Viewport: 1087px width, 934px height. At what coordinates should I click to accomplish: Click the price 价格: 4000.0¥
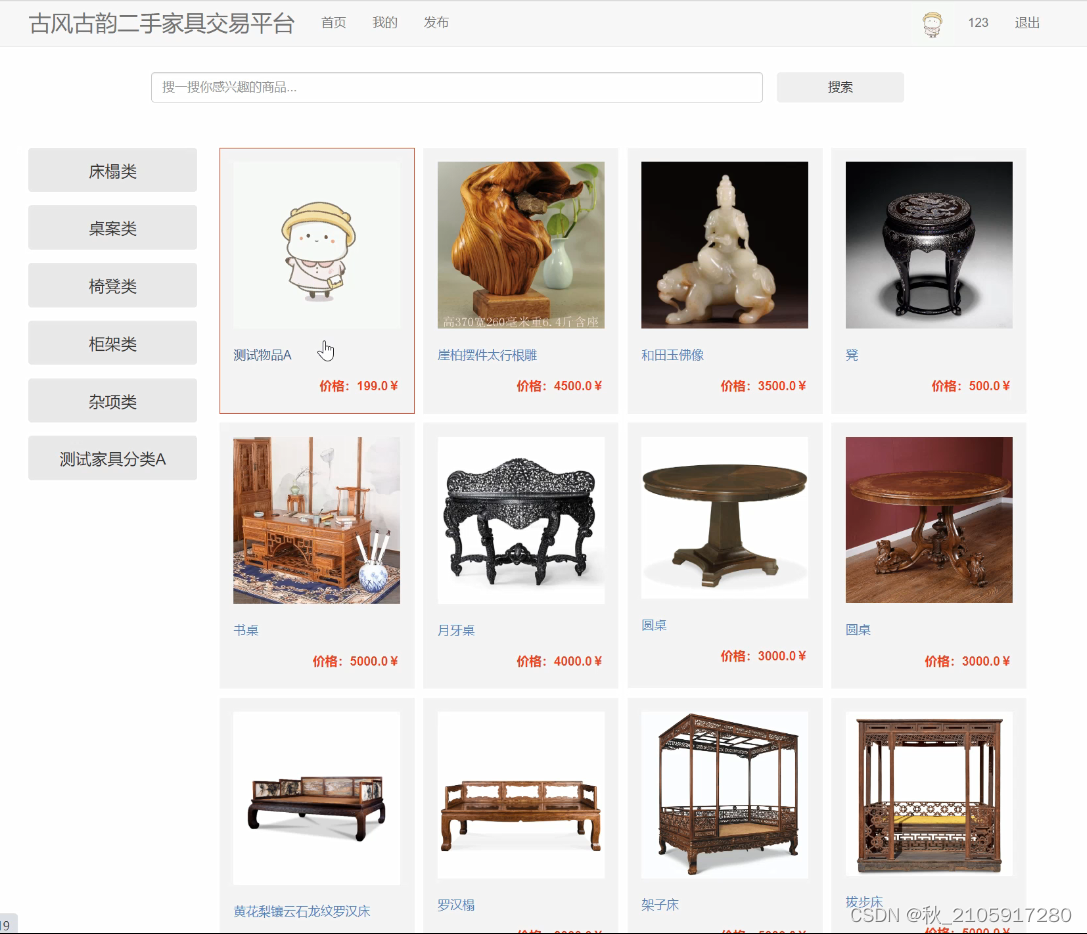coord(559,661)
